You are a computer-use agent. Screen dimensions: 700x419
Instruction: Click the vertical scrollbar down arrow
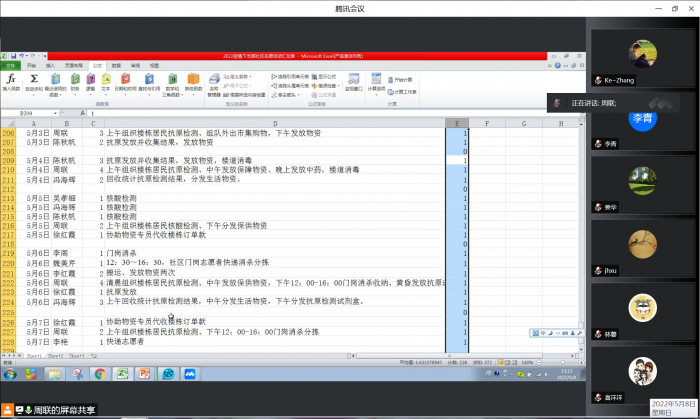[x=581, y=349]
